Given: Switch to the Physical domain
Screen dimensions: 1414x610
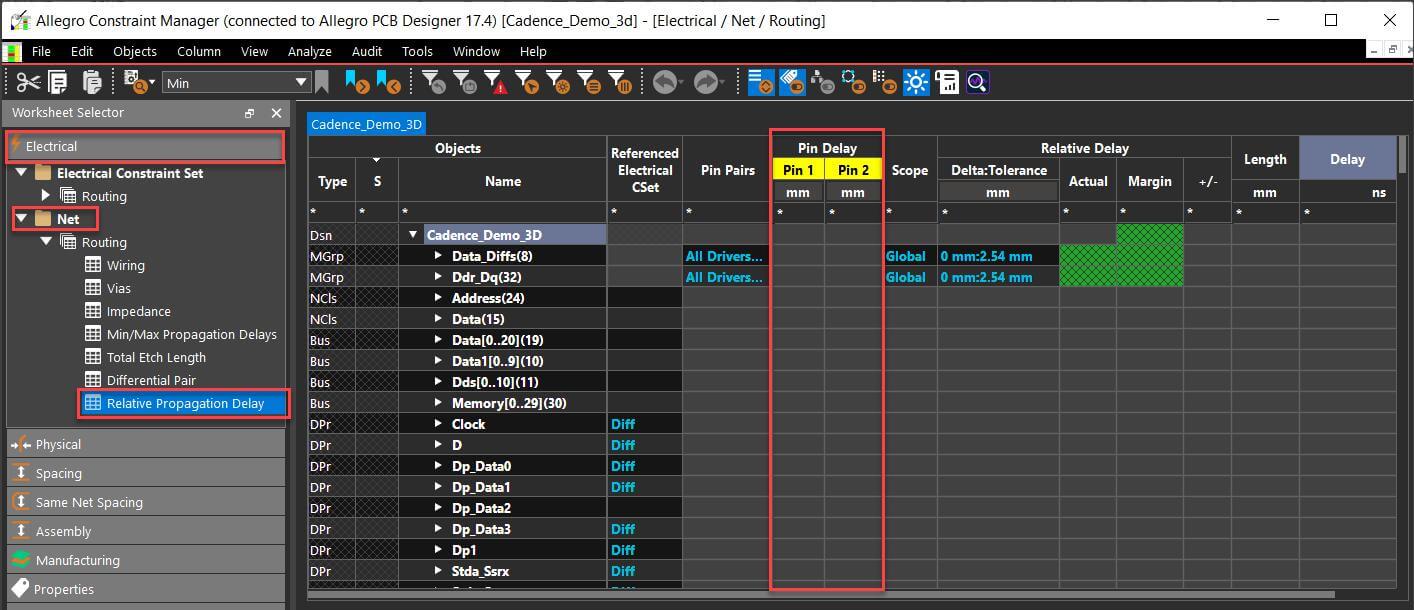Looking at the screenshot, I should [145, 444].
